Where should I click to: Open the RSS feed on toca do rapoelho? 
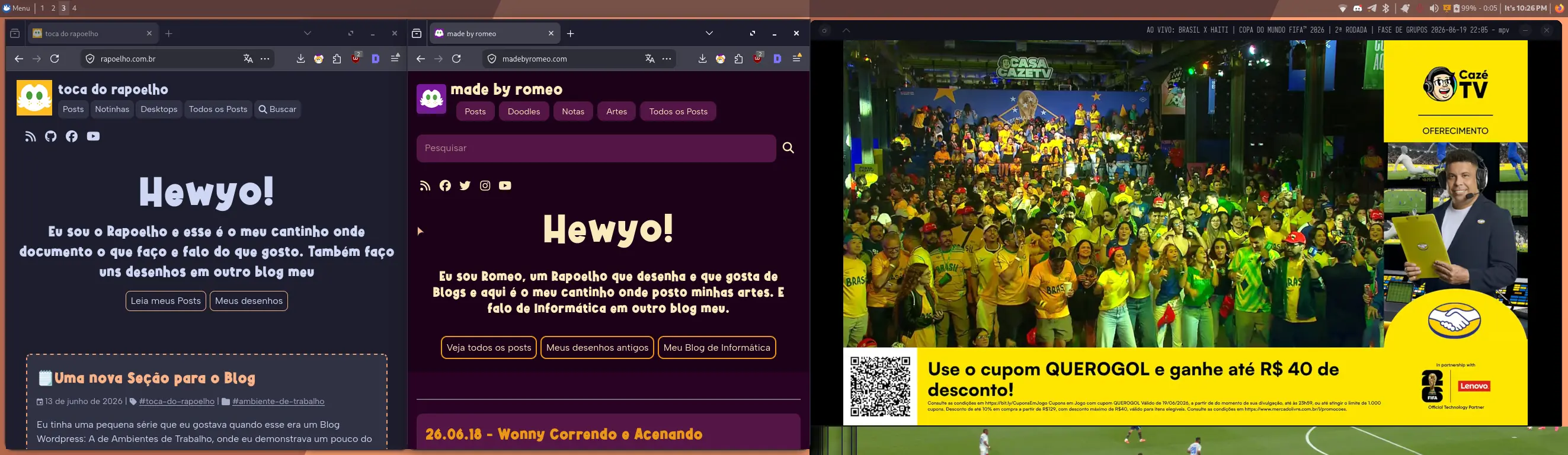pyautogui.click(x=30, y=136)
